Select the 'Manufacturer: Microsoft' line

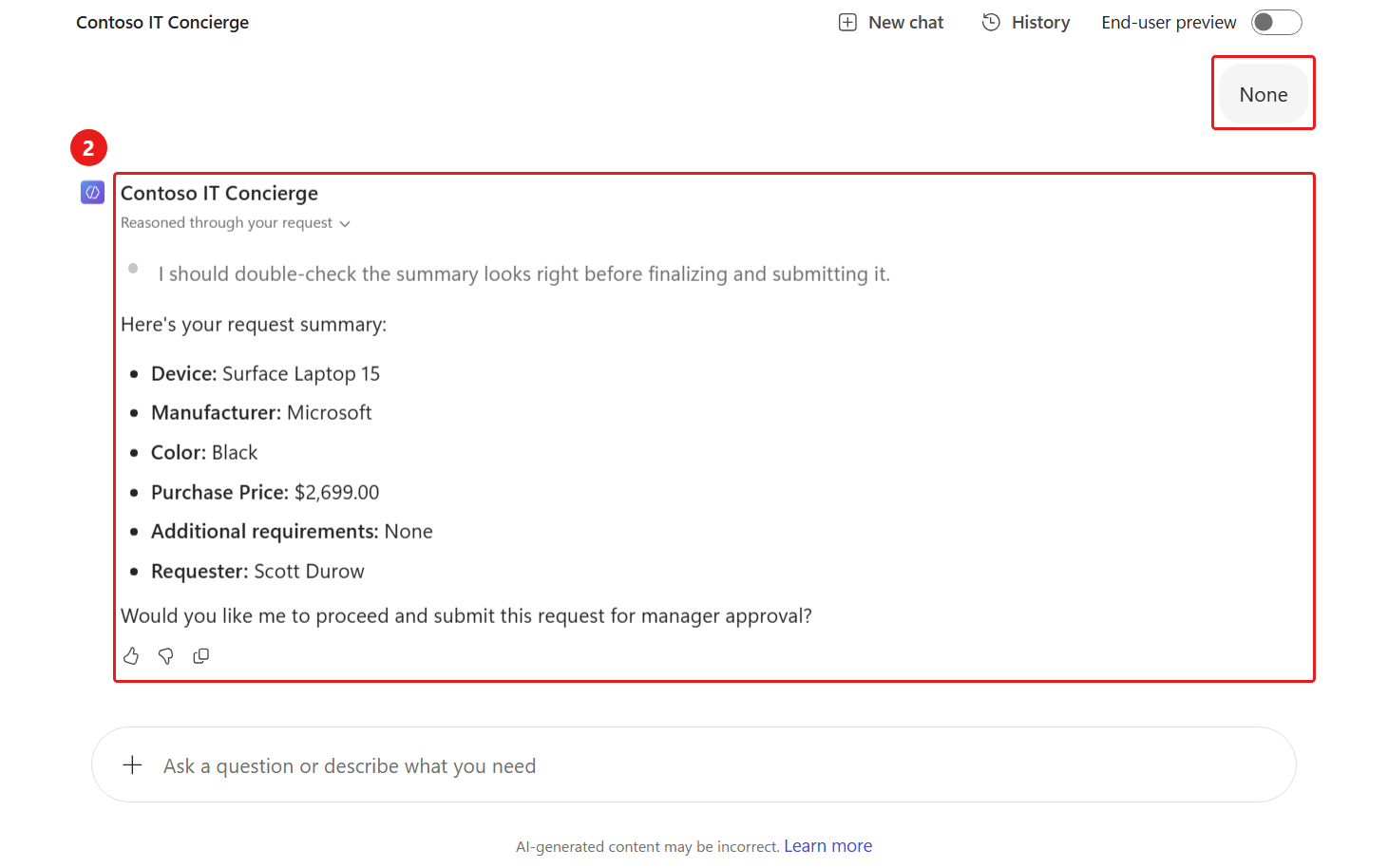coord(261,413)
